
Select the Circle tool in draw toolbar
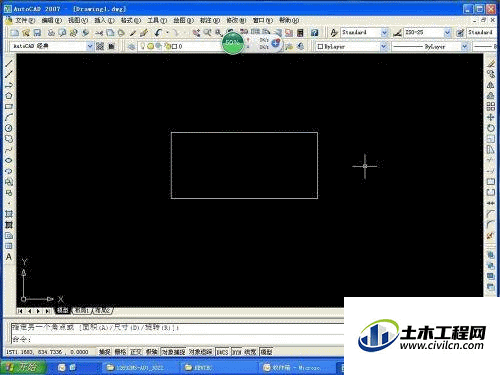[9, 128]
